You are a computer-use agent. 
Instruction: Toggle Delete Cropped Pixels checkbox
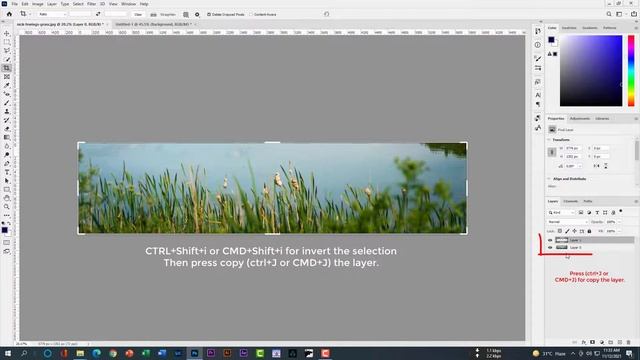209,14
